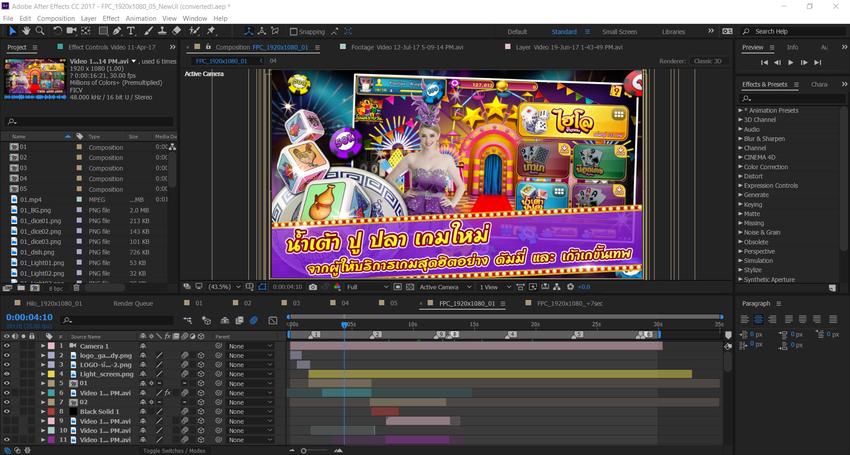Switch to the FPC_1920x1080_+7sec timeline tab
The height and width of the screenshot is (455, 850).
569,304
